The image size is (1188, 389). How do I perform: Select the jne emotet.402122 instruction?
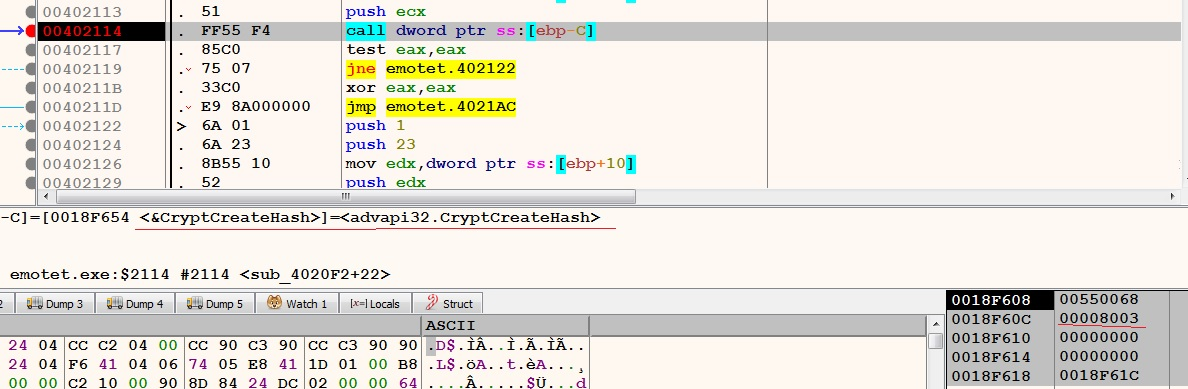[430, 69]
